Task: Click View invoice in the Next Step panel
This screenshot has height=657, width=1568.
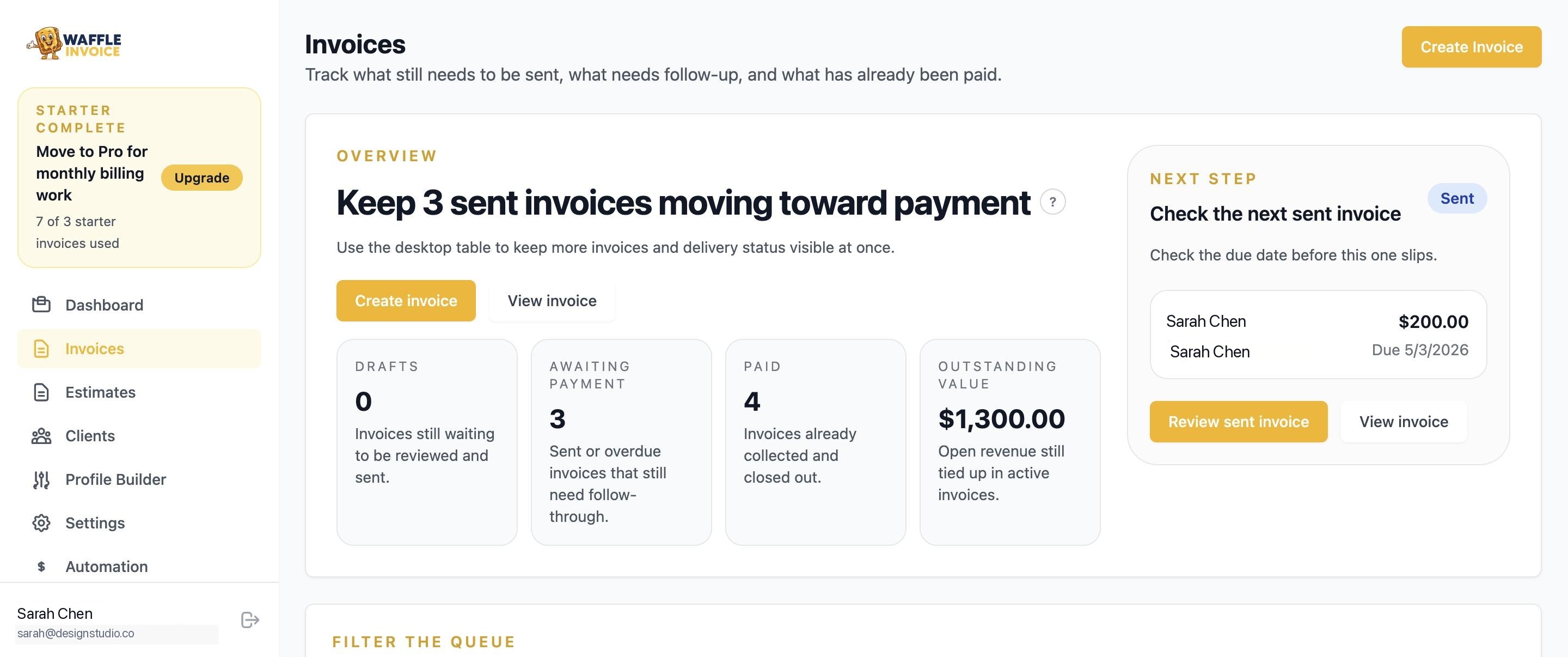Action: click(1403, 421)
